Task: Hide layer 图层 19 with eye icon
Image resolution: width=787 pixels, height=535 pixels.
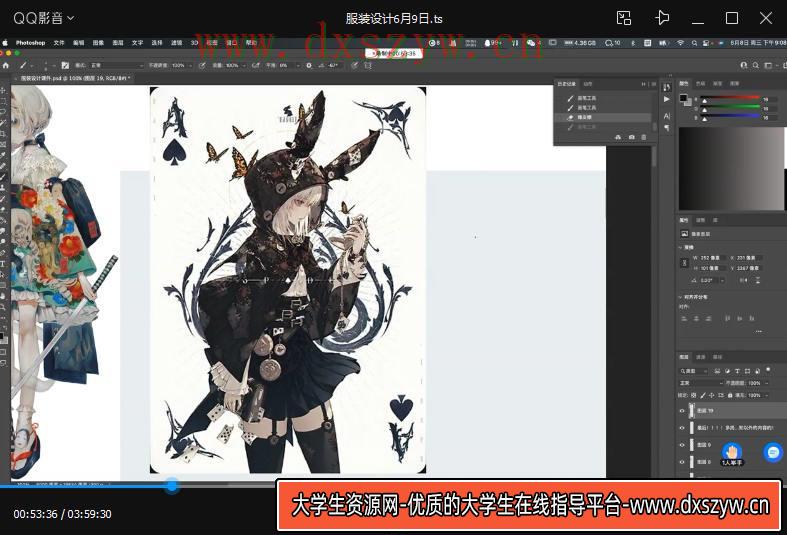Action: pyautogui.click(x=682, y=411)
